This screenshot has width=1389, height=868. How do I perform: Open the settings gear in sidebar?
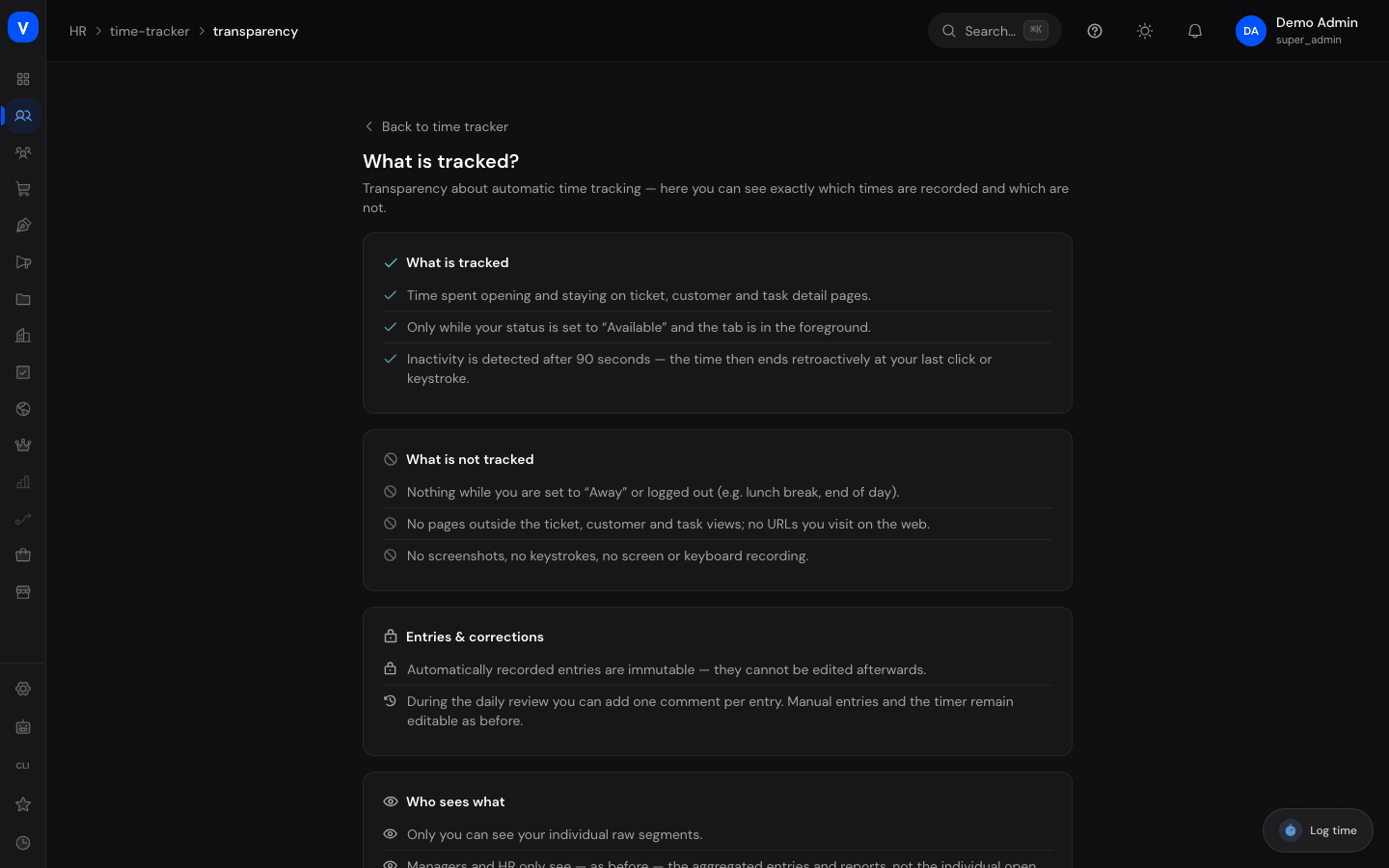(x=23, y=689)
